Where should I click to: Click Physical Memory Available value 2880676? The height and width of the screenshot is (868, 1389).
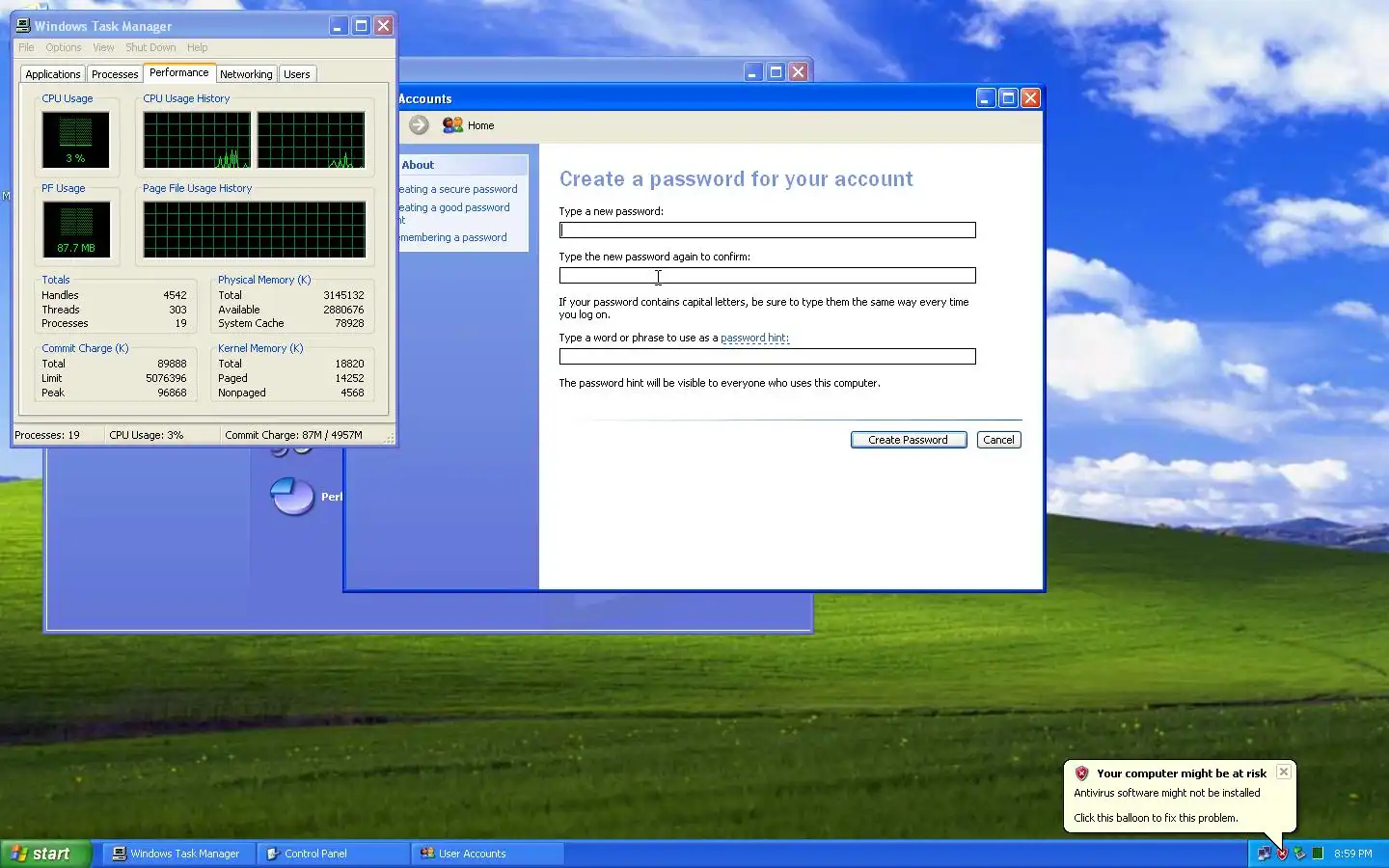click(x=343, y=310)
